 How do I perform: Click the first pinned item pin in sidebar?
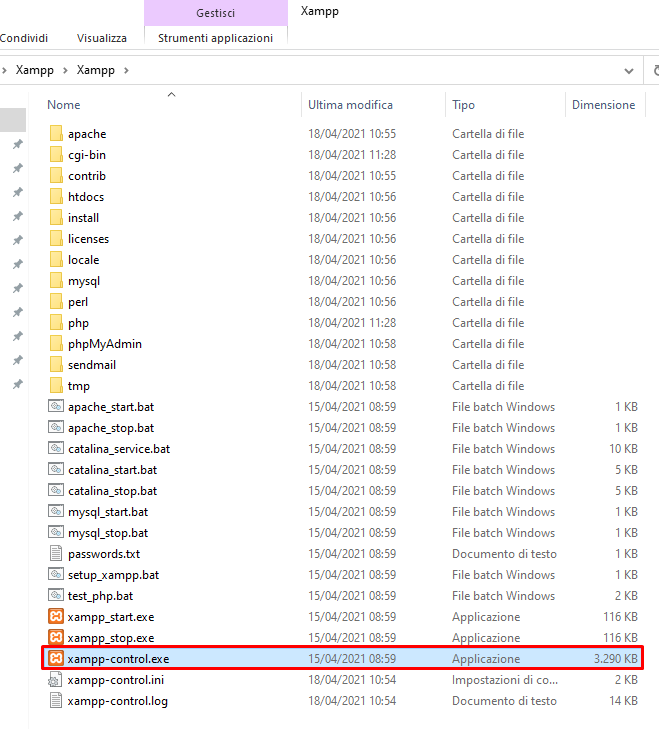(x=17, y=144)
